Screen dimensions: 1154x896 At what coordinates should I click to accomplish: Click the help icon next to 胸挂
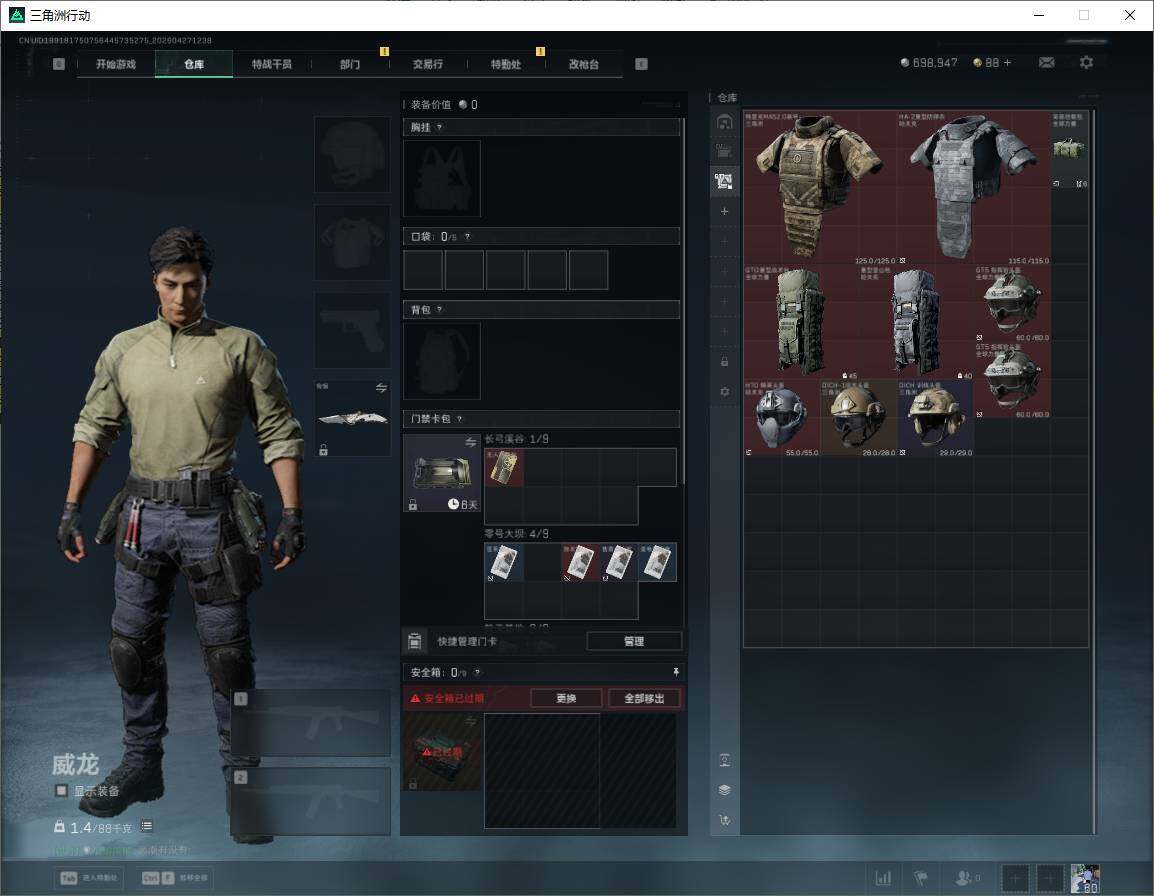tap(439, 127)
